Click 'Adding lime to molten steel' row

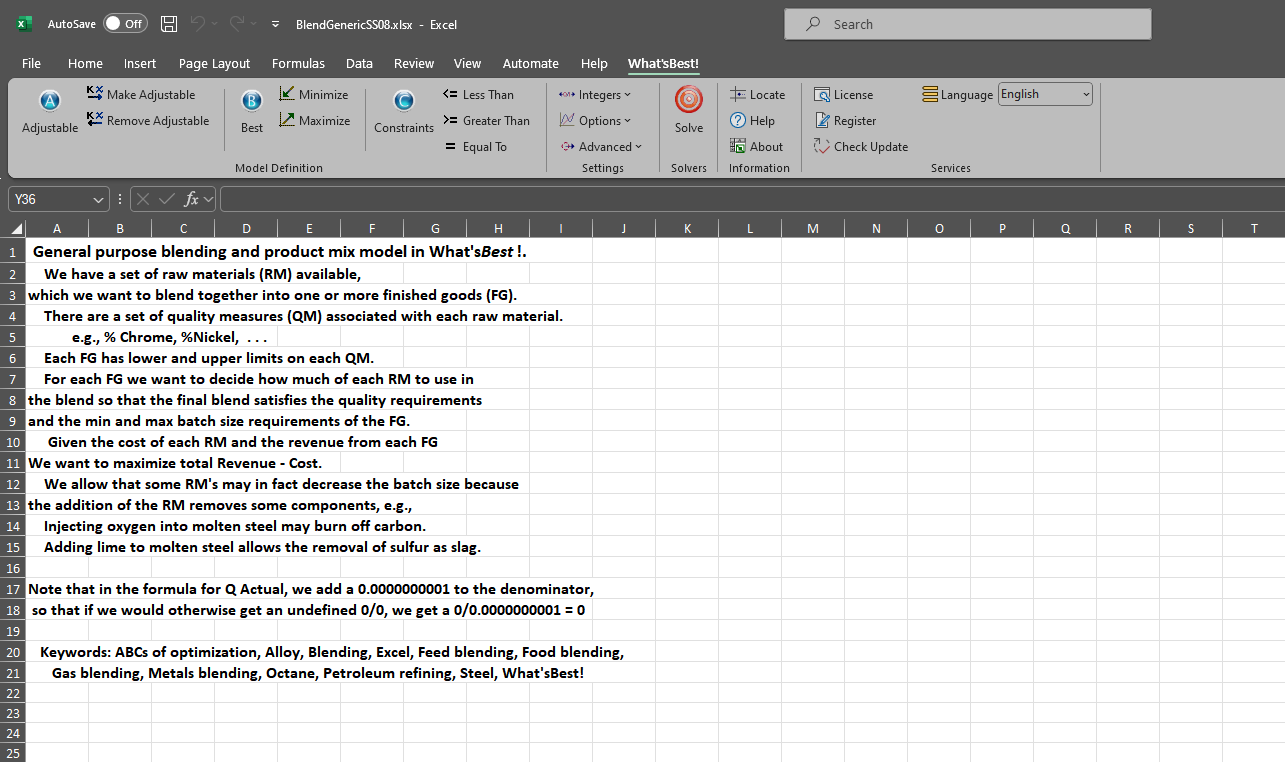coord(262,546)
